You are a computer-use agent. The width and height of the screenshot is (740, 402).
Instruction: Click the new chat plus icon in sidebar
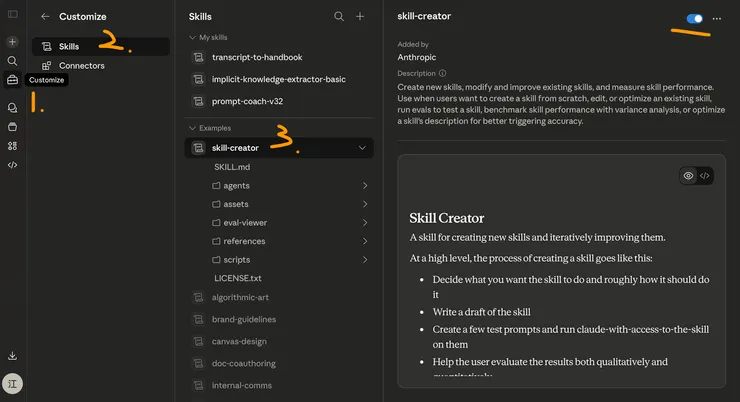coord(12,42)
